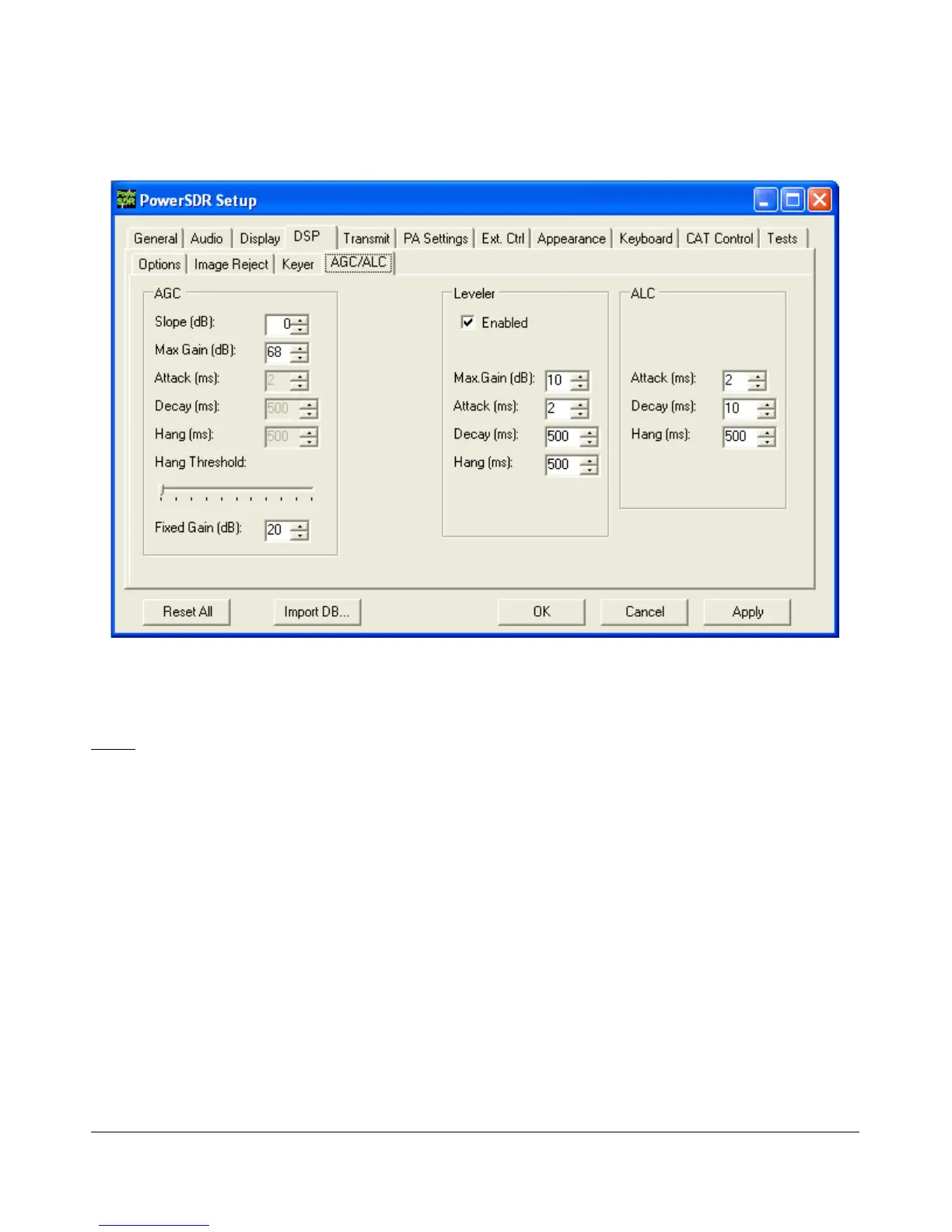Click the Reset All button
The height and width of the screenshot is (1232, 952).
pyautogui.click(x=187, y=612)
